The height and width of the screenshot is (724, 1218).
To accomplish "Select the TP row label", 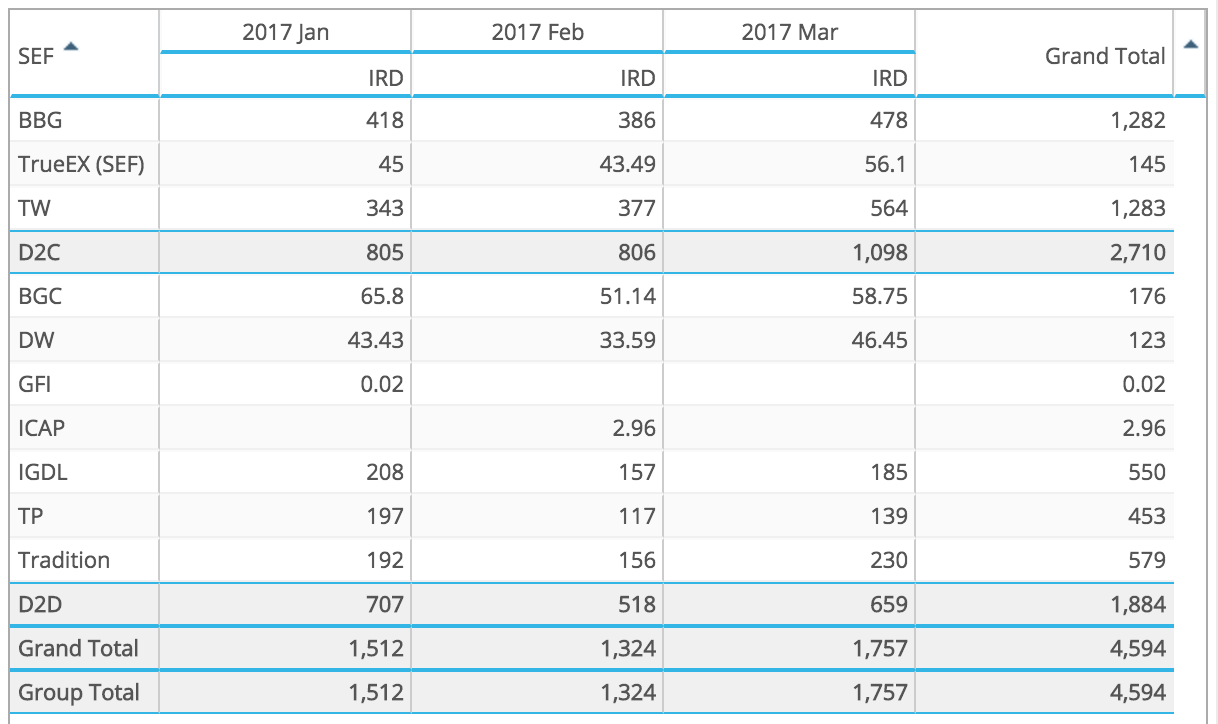I will point(31,516).
